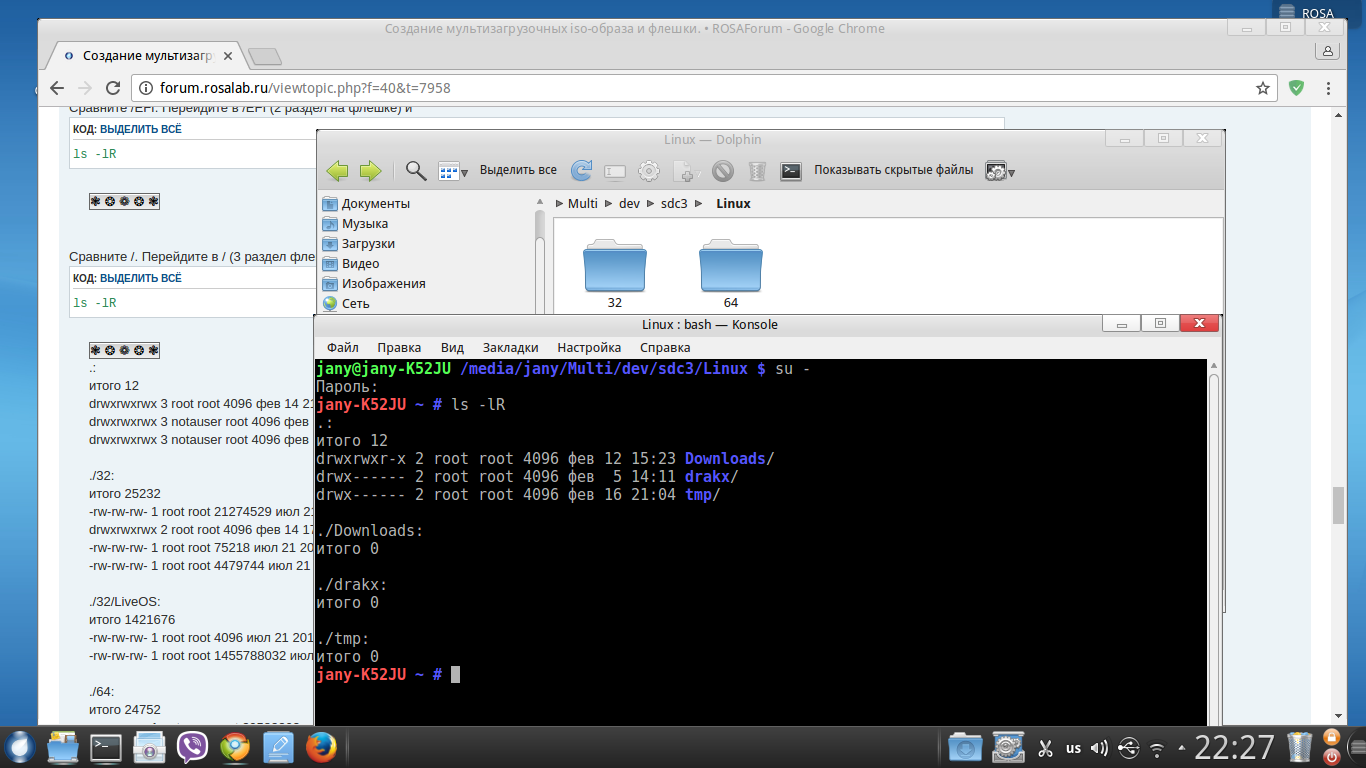Refresh the Dolphin folder view

pos(581,171)
